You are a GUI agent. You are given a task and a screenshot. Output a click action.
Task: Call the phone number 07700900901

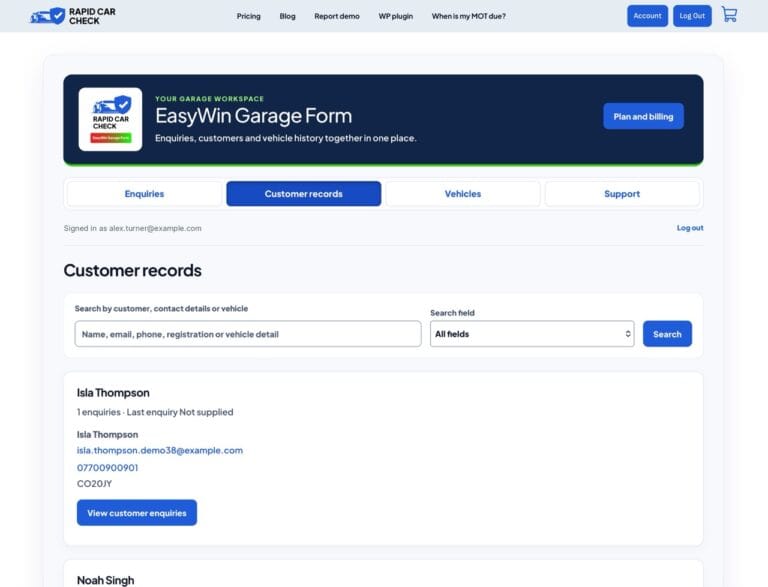pos(107,467)
